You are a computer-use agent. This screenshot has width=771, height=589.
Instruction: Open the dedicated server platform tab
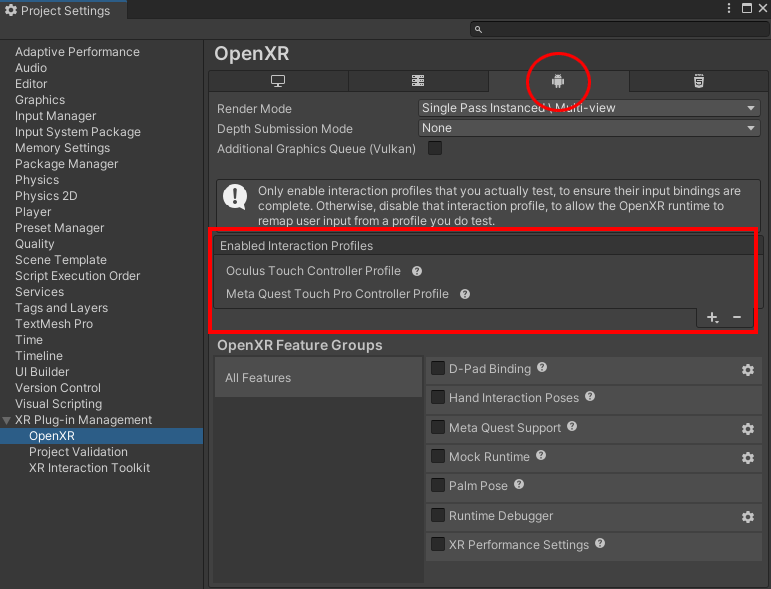(418, 81)
